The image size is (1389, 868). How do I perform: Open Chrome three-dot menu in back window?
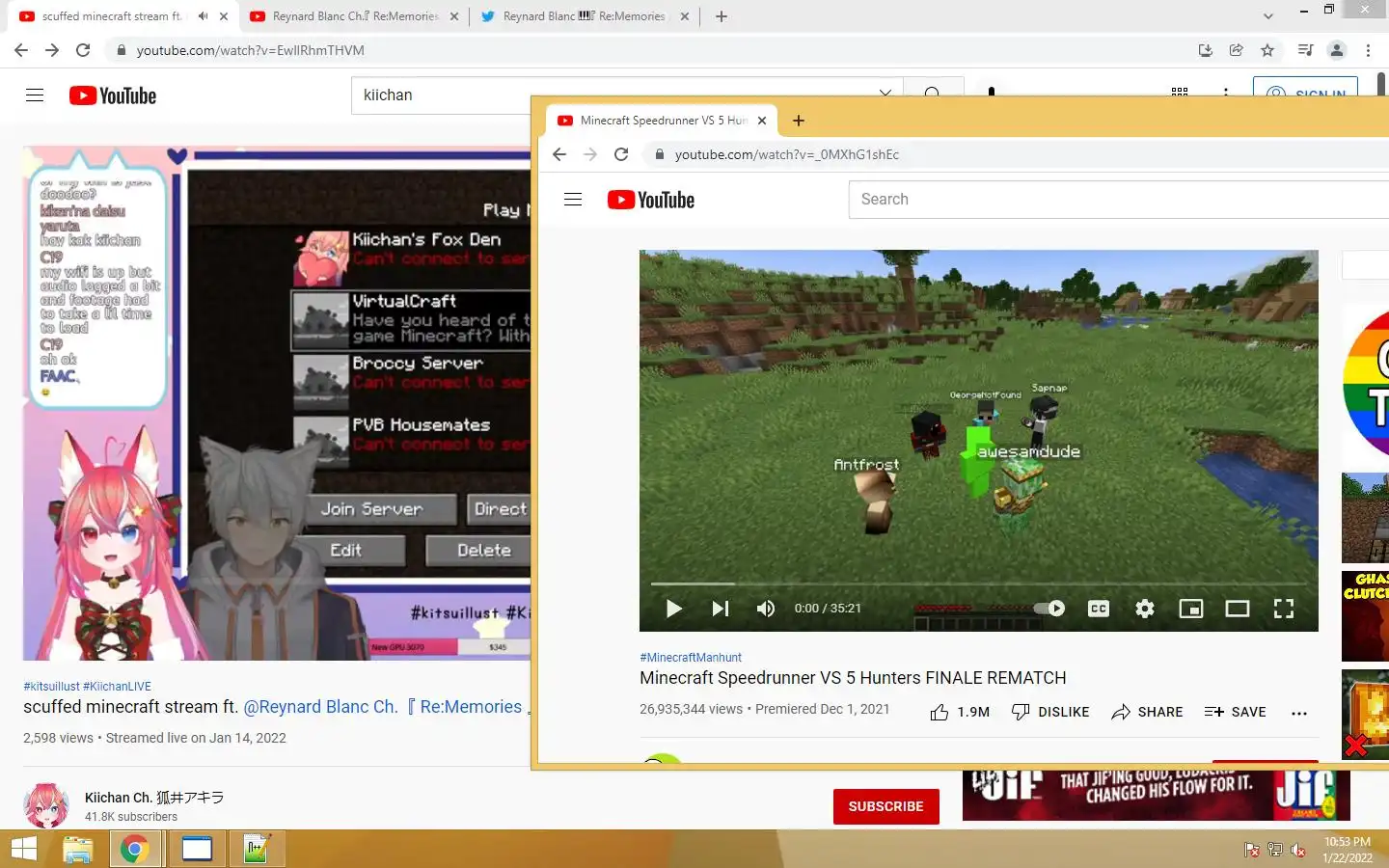1368,50
